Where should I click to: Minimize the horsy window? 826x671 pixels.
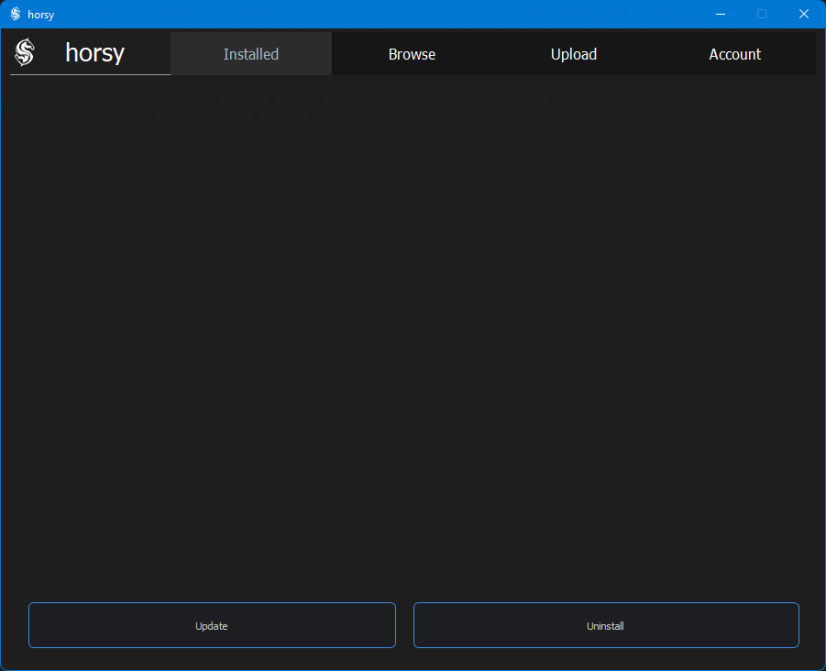[x=720, y=14]
